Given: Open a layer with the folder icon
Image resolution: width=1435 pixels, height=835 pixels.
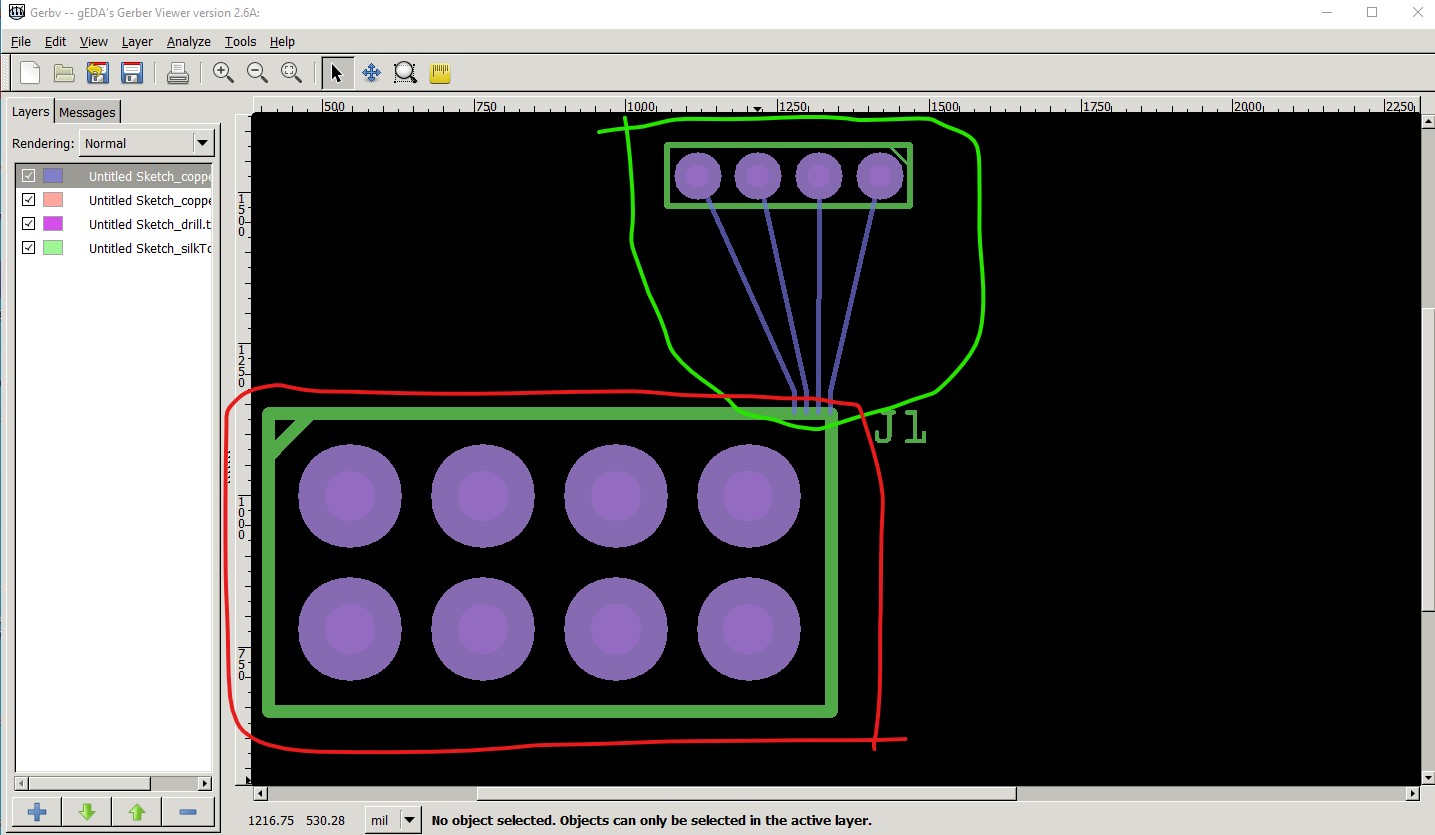Looking at the screenshot, I should click(64, 73).
